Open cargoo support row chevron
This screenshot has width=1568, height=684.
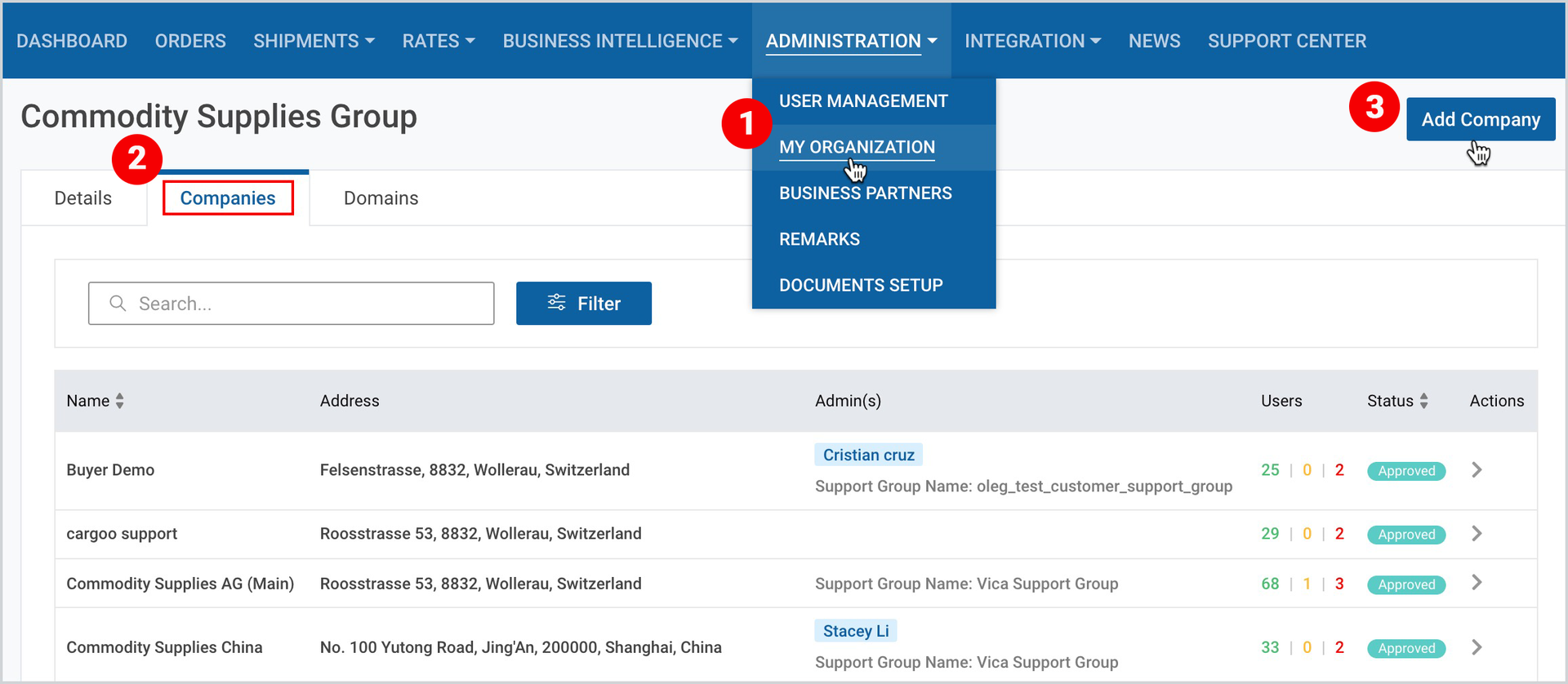pyautogui.click(x=1477, y=534)
